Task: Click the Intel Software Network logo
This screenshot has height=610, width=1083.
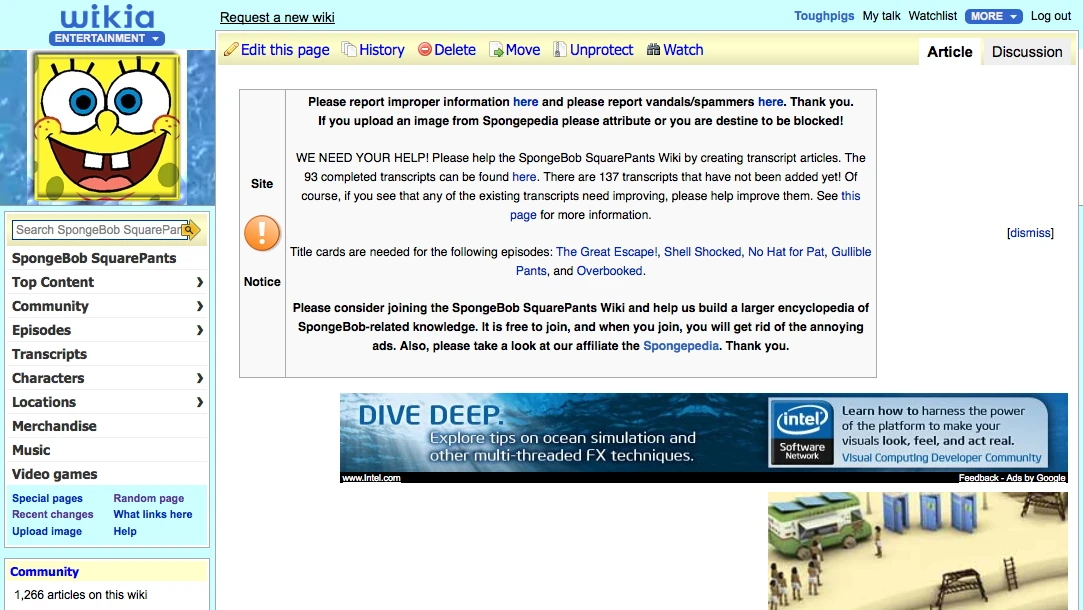Action: pyautogui.click(x=802, y=432)
